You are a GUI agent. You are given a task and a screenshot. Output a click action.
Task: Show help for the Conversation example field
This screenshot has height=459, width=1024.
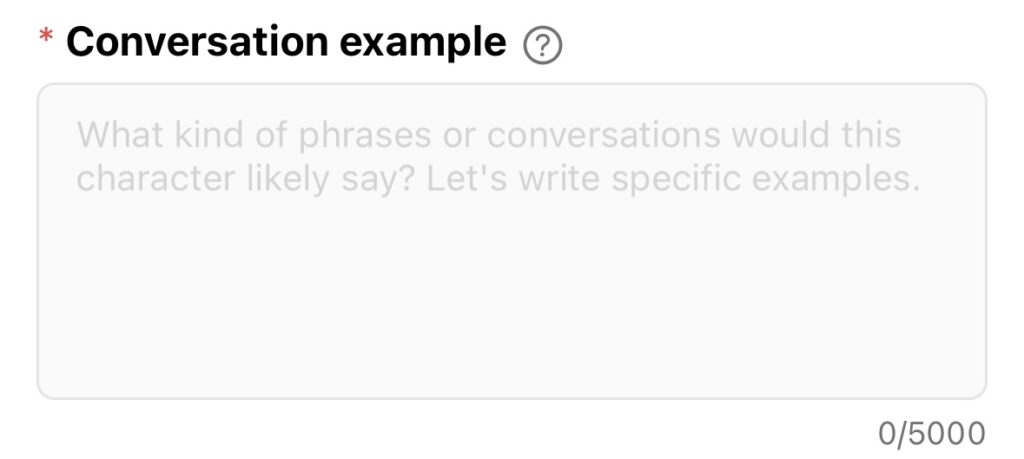tap(543, 46)
